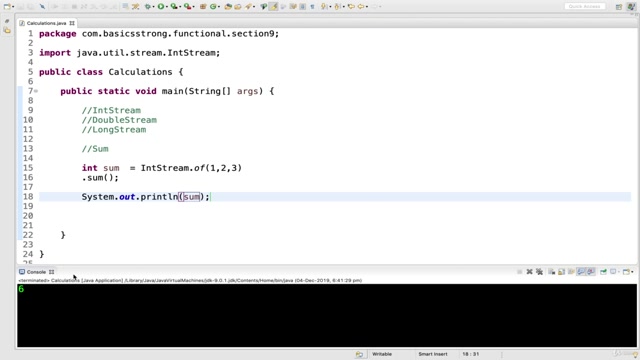This screenshot has width=640, height=360.
Task: Click the Open Type icon
Action: click(228, 7)
